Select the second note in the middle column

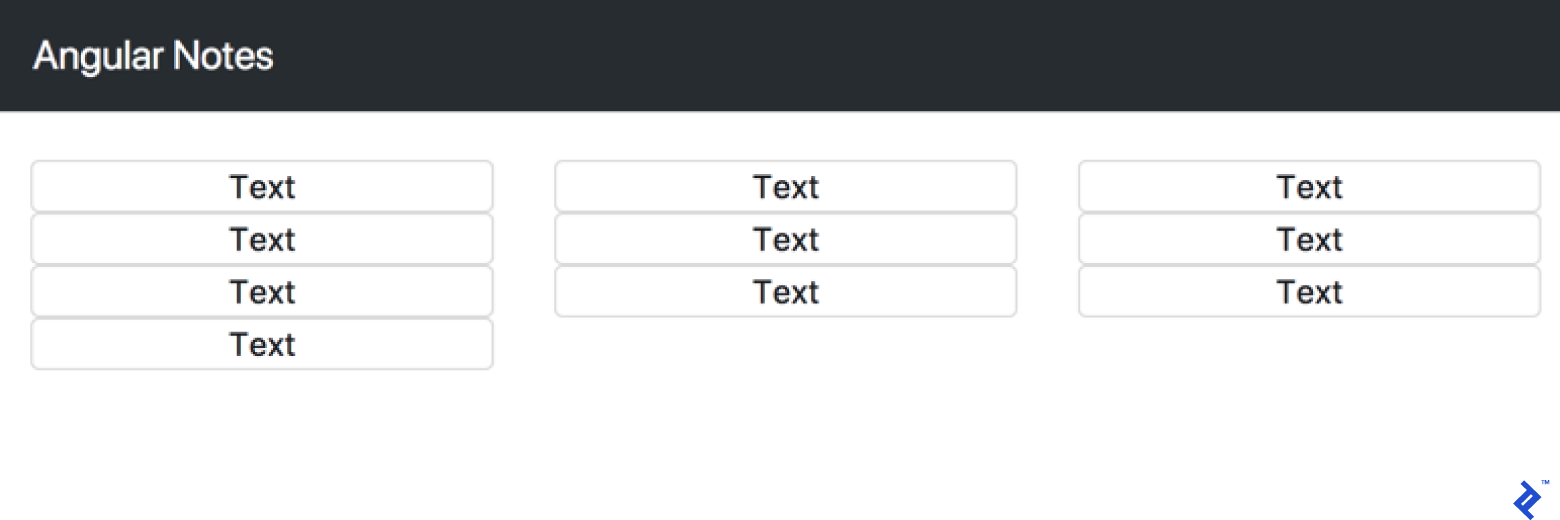click(785, 240)
